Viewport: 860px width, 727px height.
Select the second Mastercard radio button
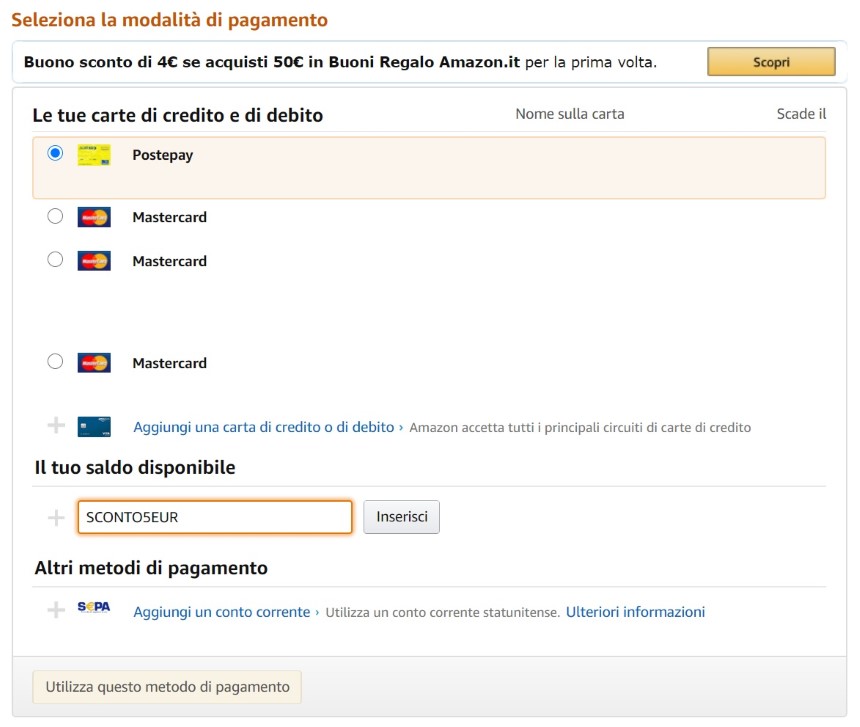point(55,259)
